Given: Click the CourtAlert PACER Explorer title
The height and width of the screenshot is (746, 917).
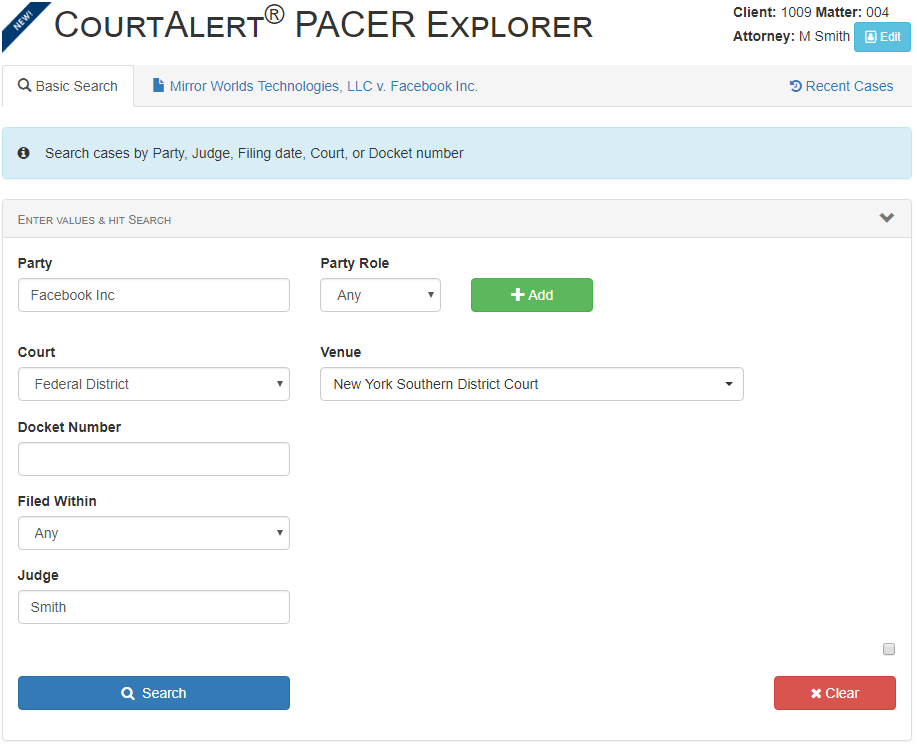Looking at the screenshot, I should coord(323,25).
